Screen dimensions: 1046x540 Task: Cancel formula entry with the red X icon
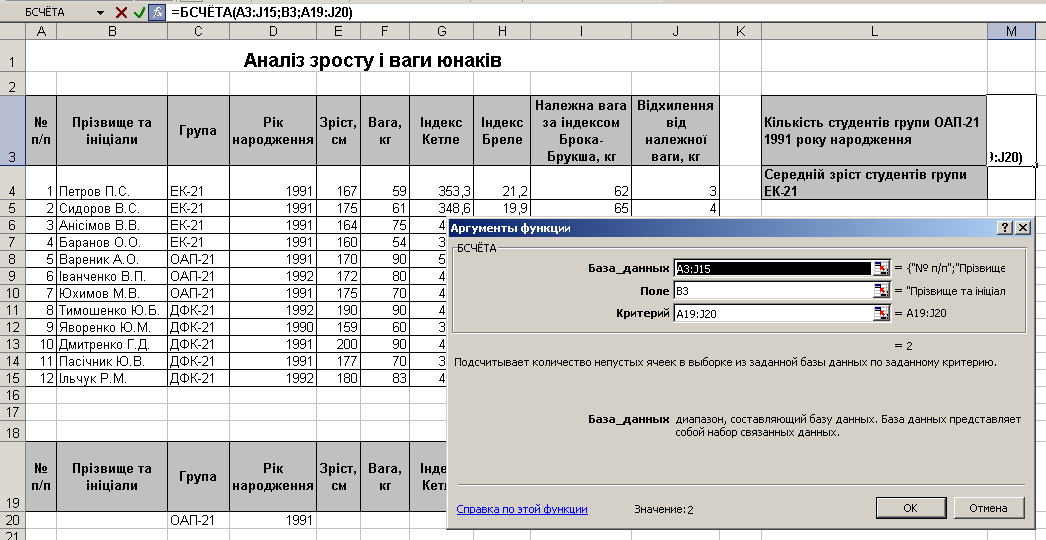[x=121, y=12]
